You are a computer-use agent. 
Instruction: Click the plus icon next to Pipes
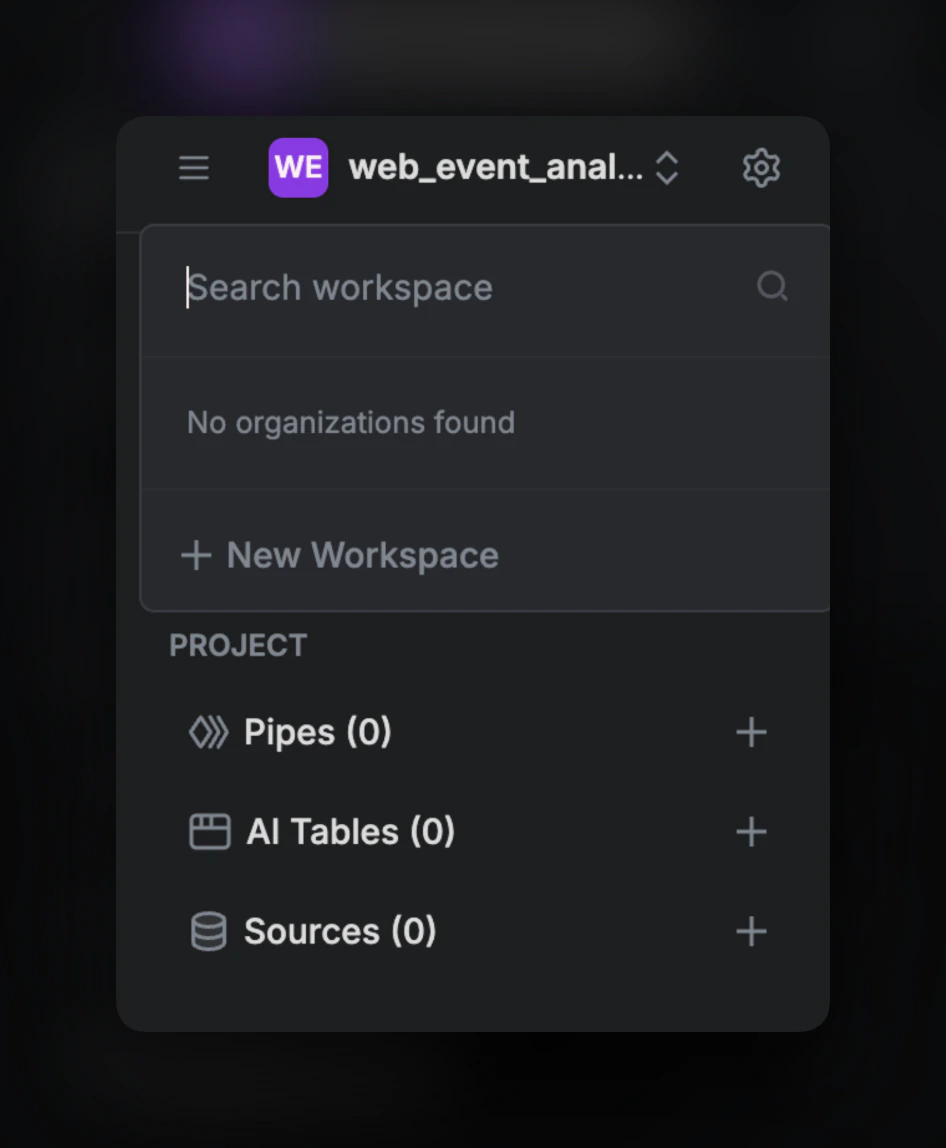coord(751,731)
